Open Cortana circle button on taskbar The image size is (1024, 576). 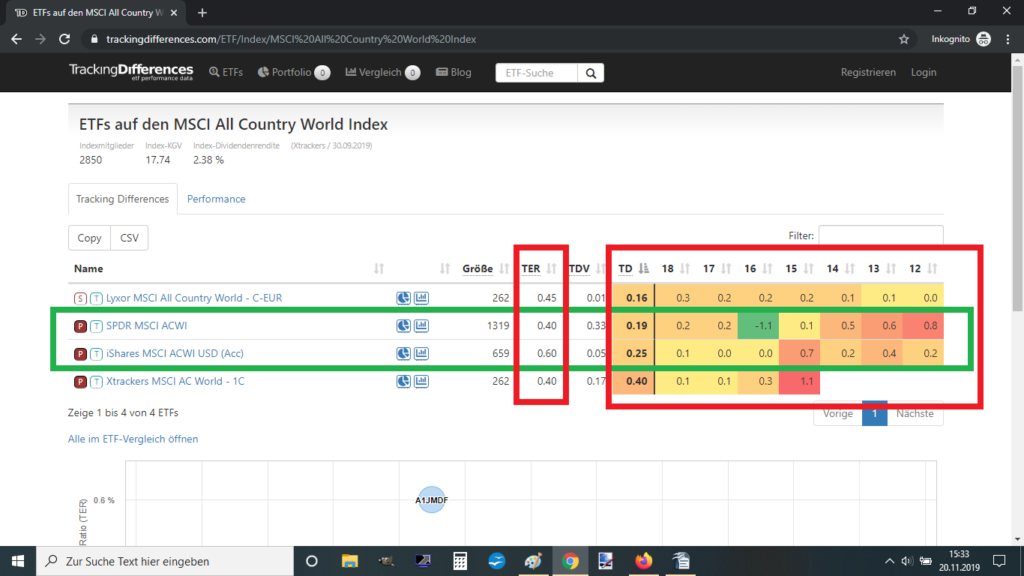coord(312,561)
